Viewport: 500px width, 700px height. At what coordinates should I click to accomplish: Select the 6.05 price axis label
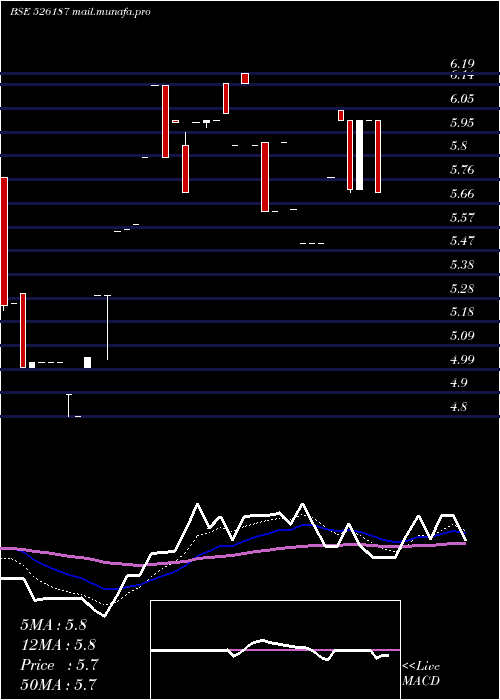pyautogui.click(x=462, y=99)
